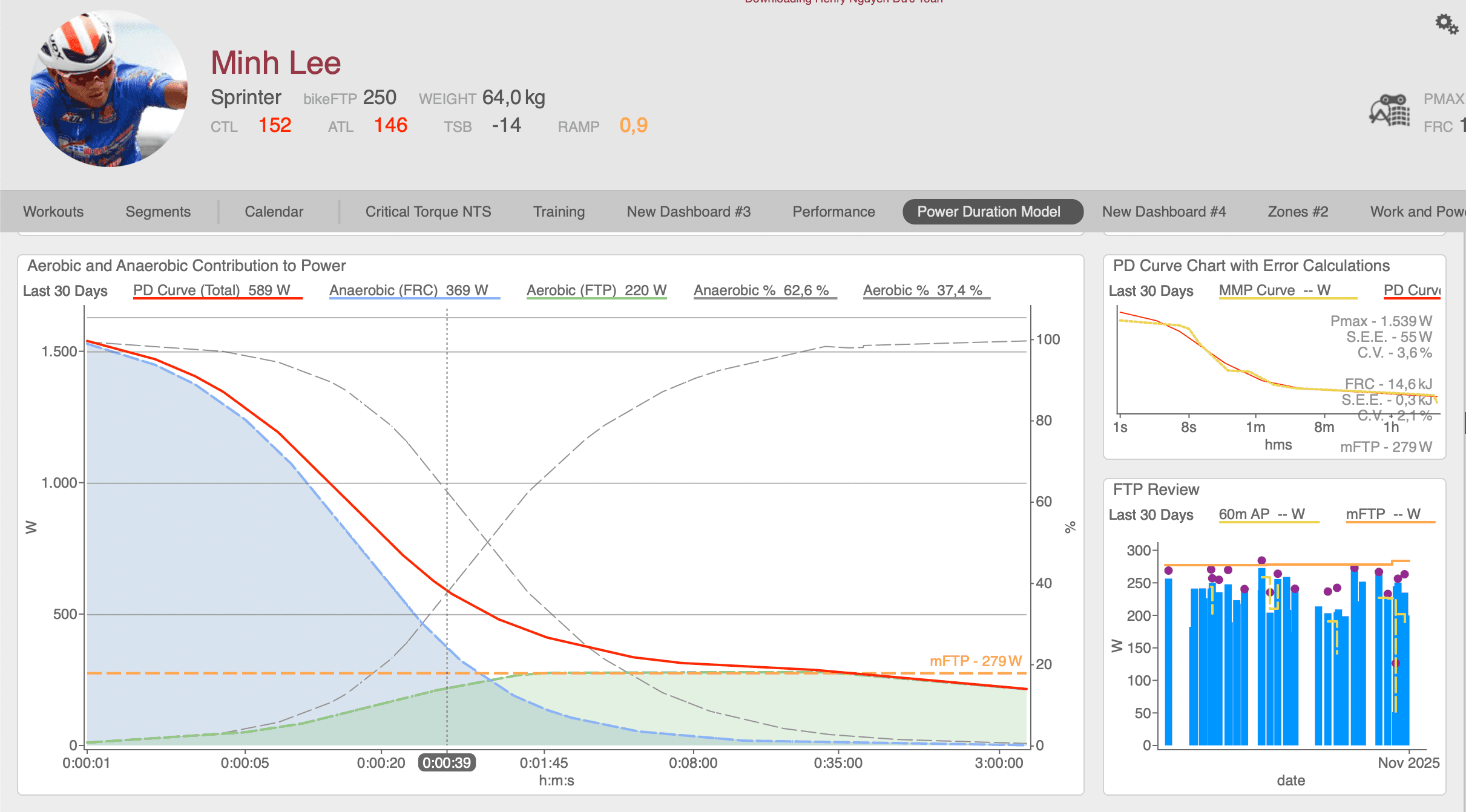Viewport: 1466px width, 812px height.
Task: Click the CTL value 152
Action: tap(275, 125)
